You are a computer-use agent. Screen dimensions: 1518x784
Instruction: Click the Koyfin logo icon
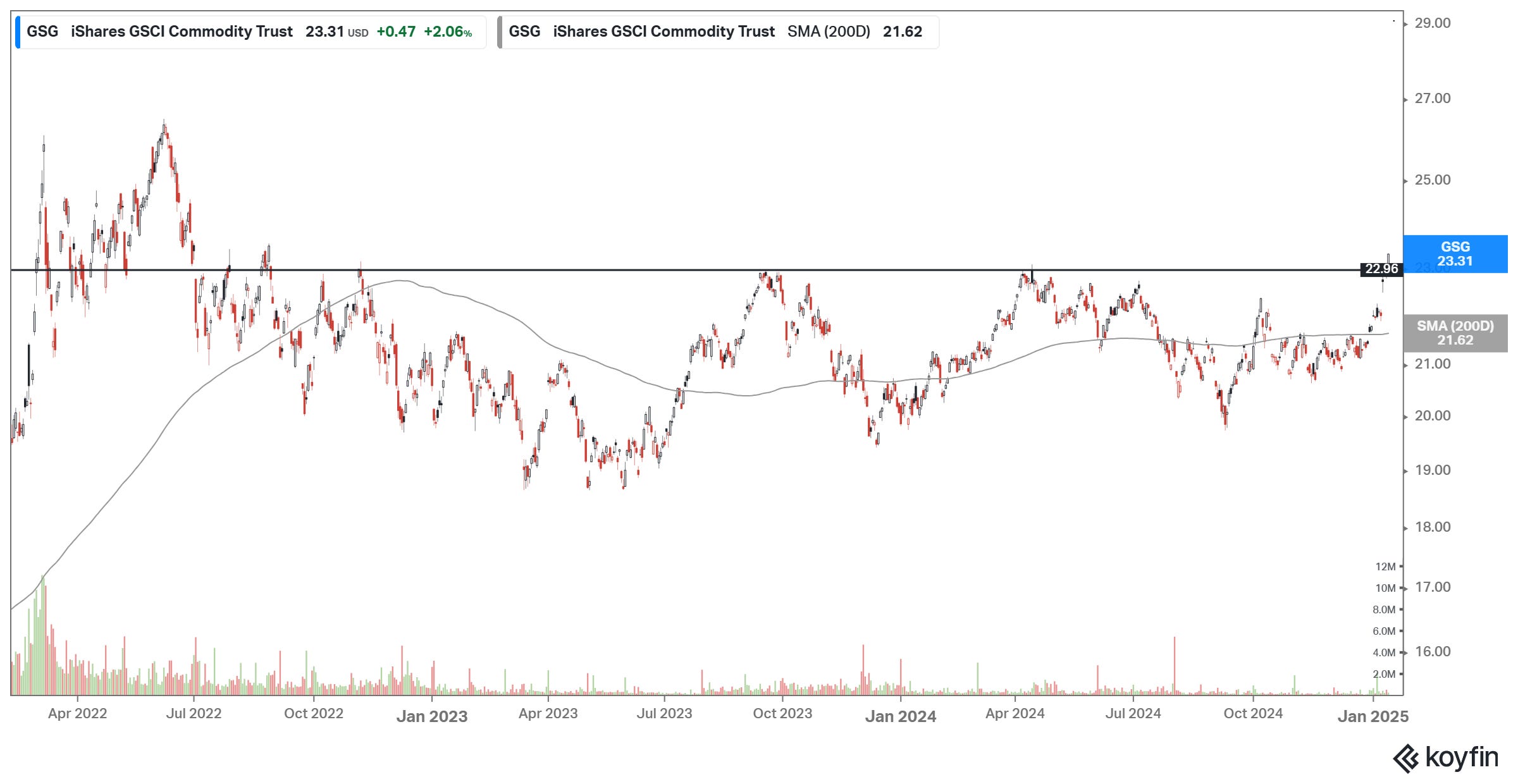pos(1406,758)
